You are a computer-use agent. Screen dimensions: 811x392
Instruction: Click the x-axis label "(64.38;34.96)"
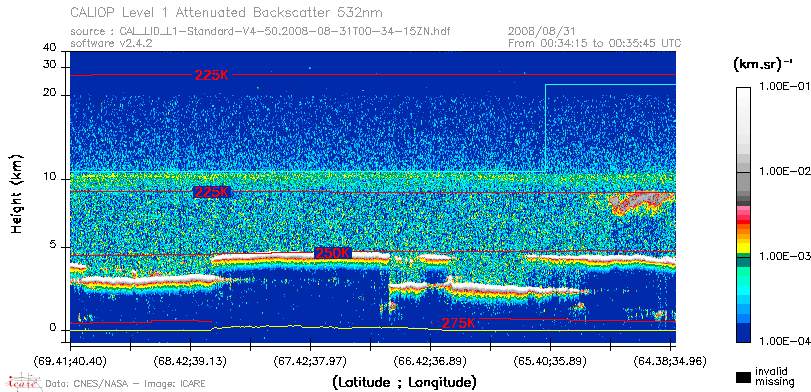[x=670, y=361]
